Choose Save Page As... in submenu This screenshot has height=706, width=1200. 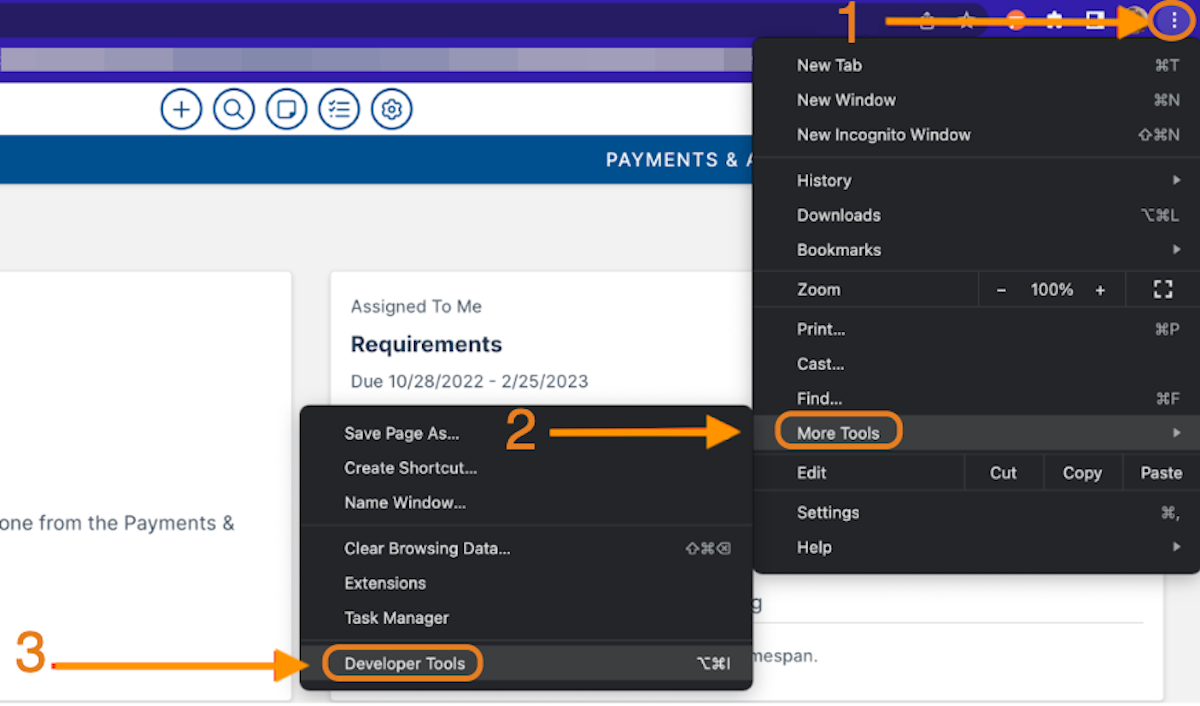401,433
